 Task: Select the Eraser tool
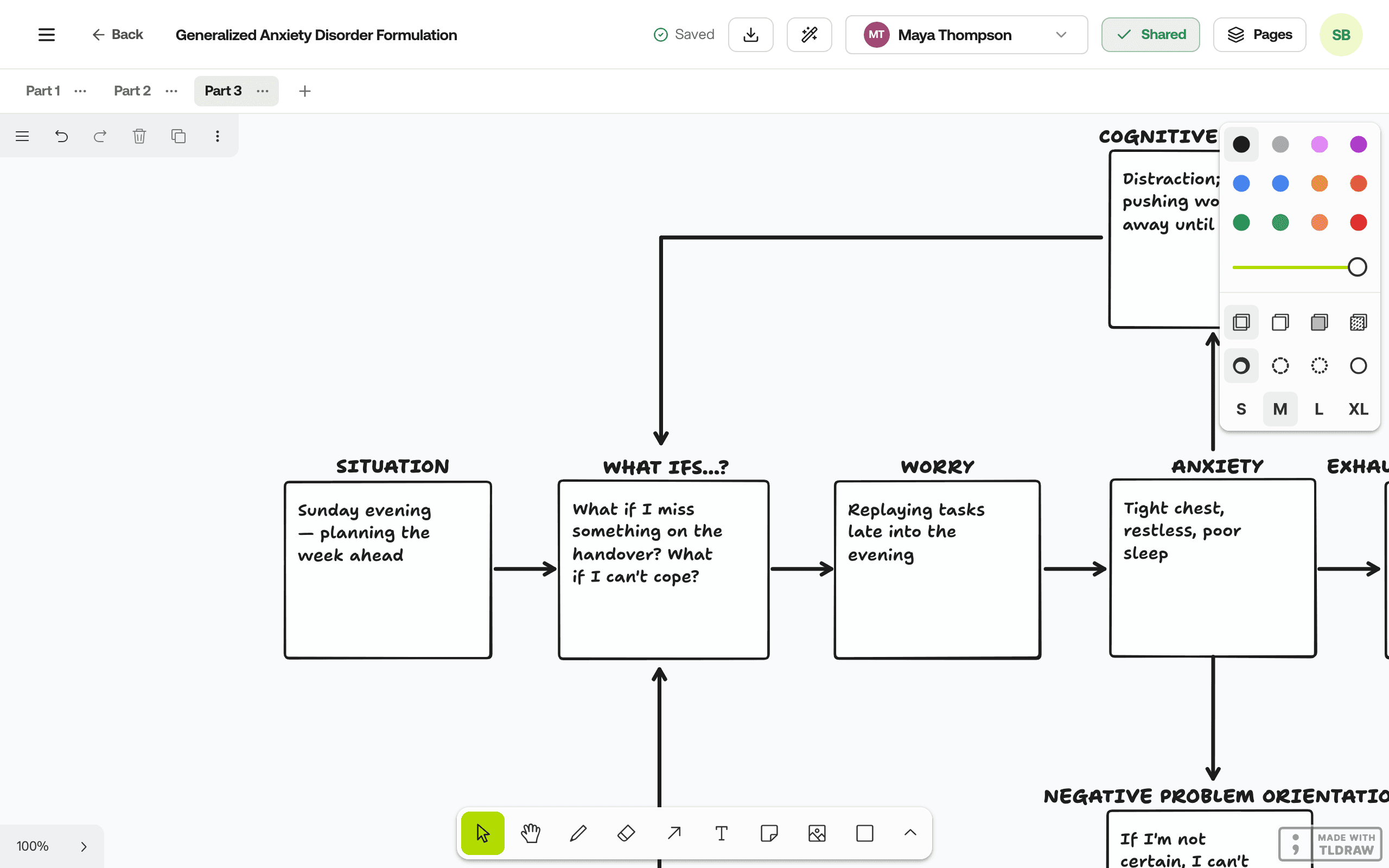(626, 833)
